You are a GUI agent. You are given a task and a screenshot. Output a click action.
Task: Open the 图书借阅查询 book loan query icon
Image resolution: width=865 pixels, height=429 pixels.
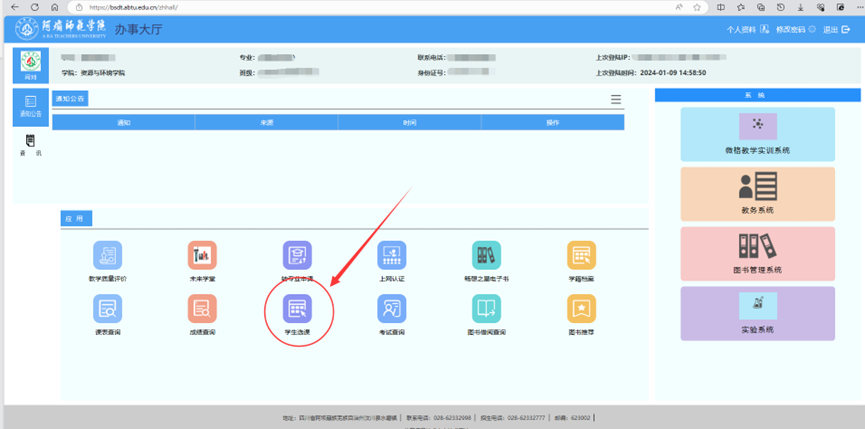486,308
